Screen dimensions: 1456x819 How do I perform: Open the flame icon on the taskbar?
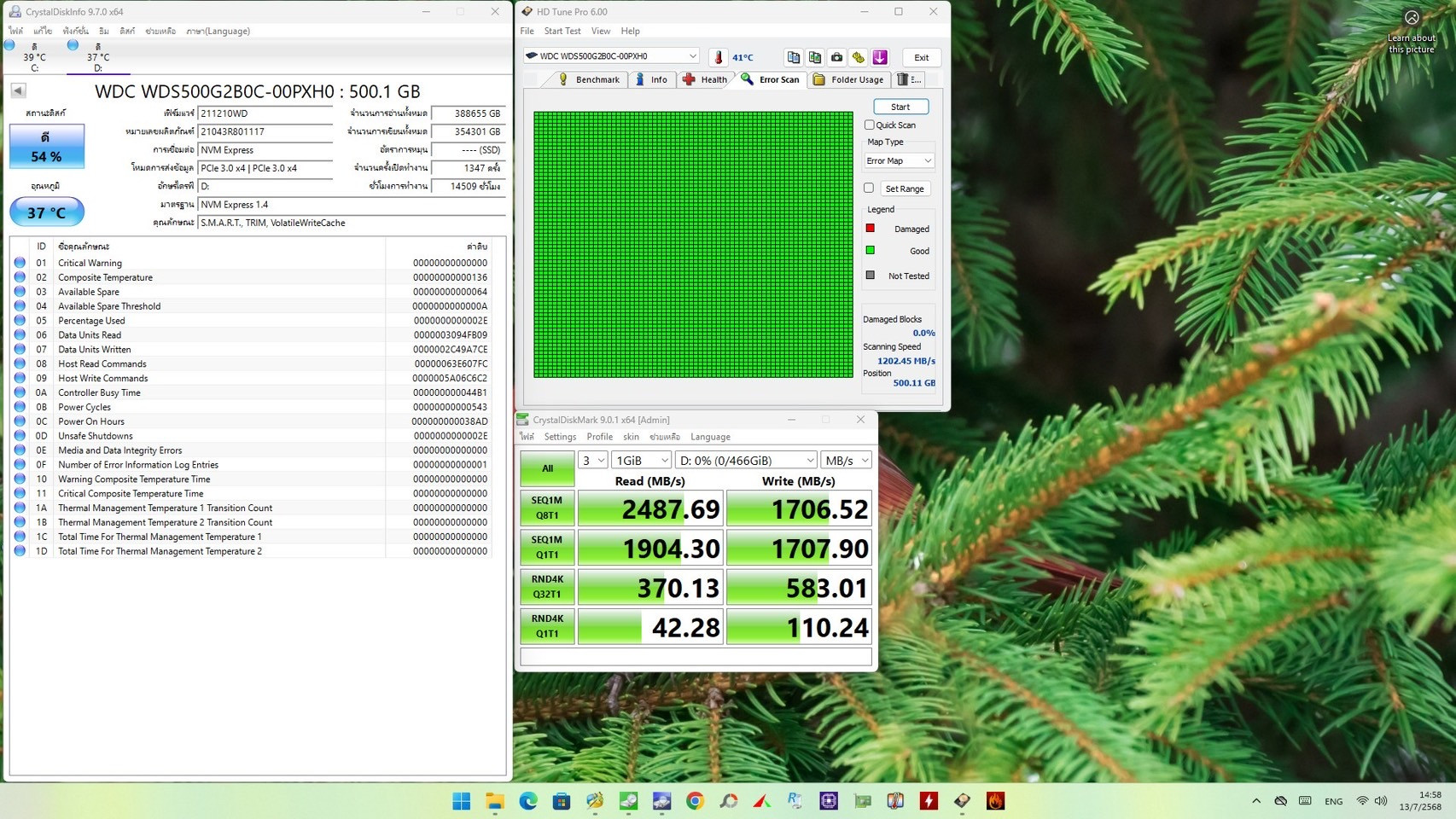pyautogui.click(x=995, y=801)
